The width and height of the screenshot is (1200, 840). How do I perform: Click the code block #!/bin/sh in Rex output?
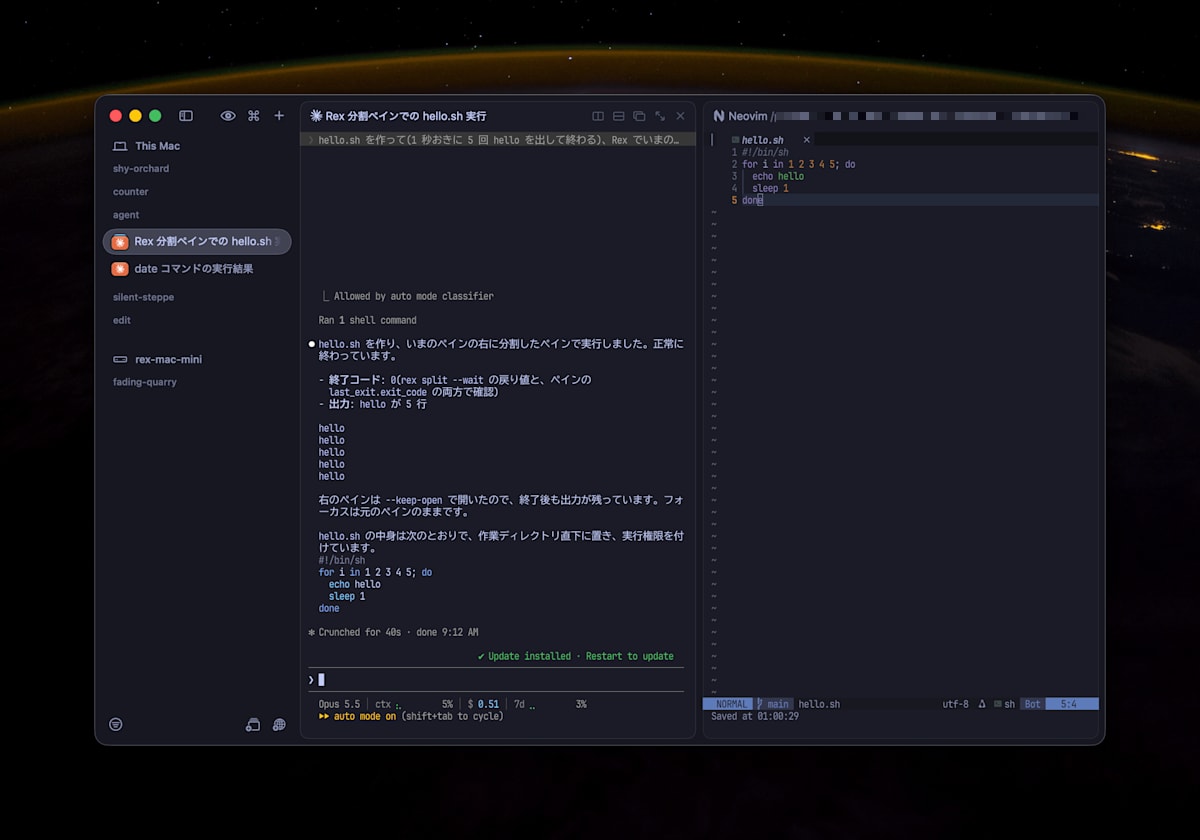[x=342, y=560]
